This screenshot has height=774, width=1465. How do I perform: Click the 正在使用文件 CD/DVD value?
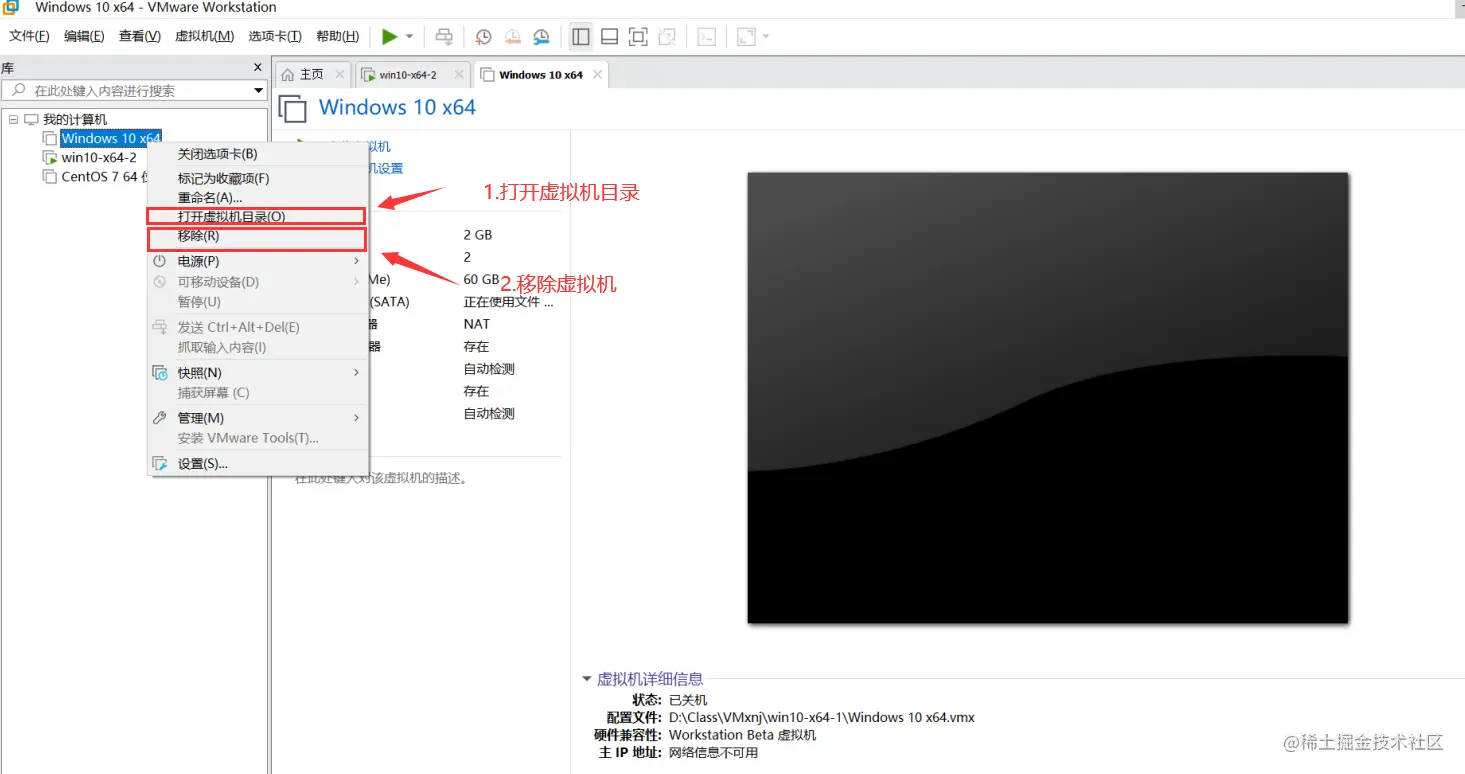509,302
